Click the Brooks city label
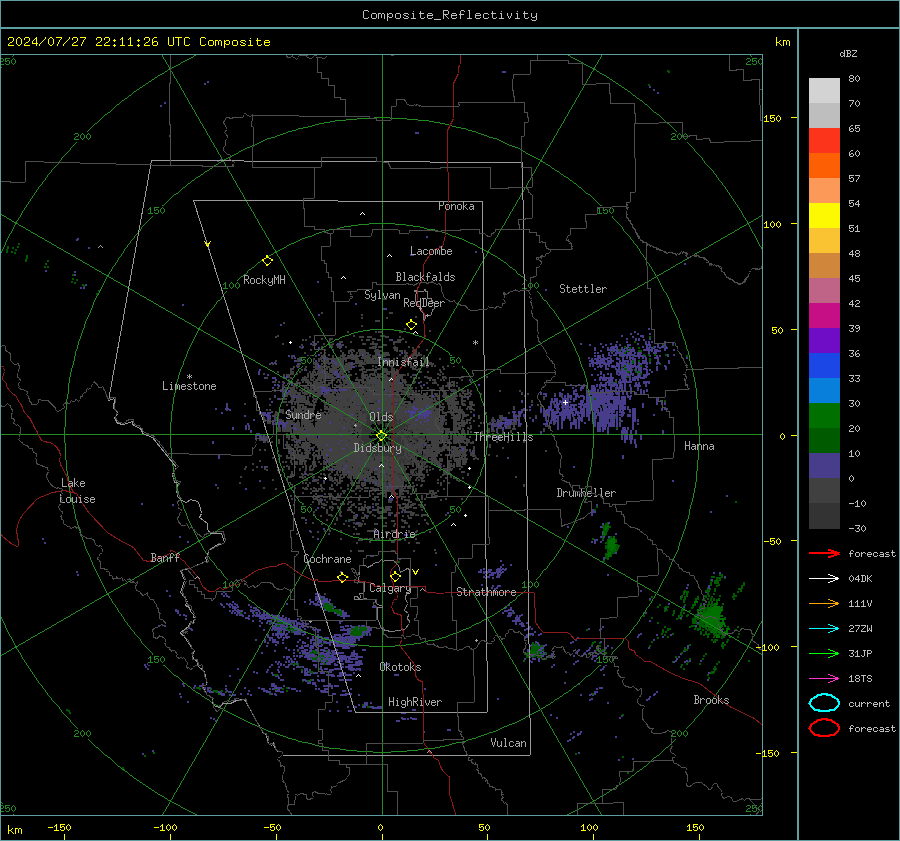This screenshot has width=900, height=841. pos(711,700)
